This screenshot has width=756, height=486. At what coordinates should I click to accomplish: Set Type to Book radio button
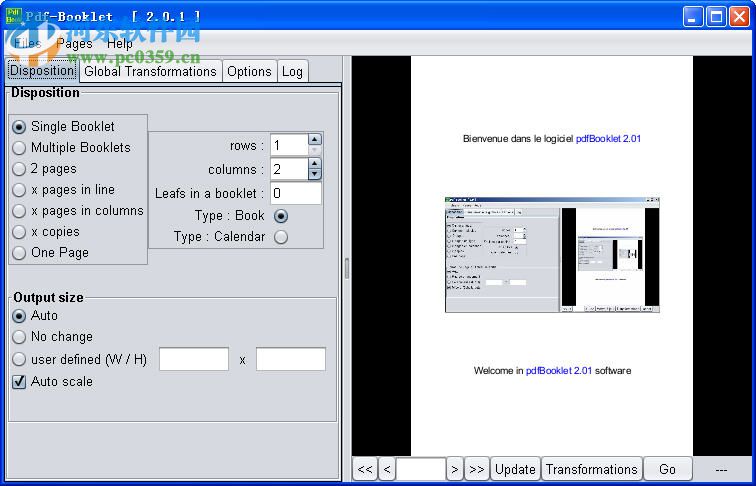click(281, 216)
